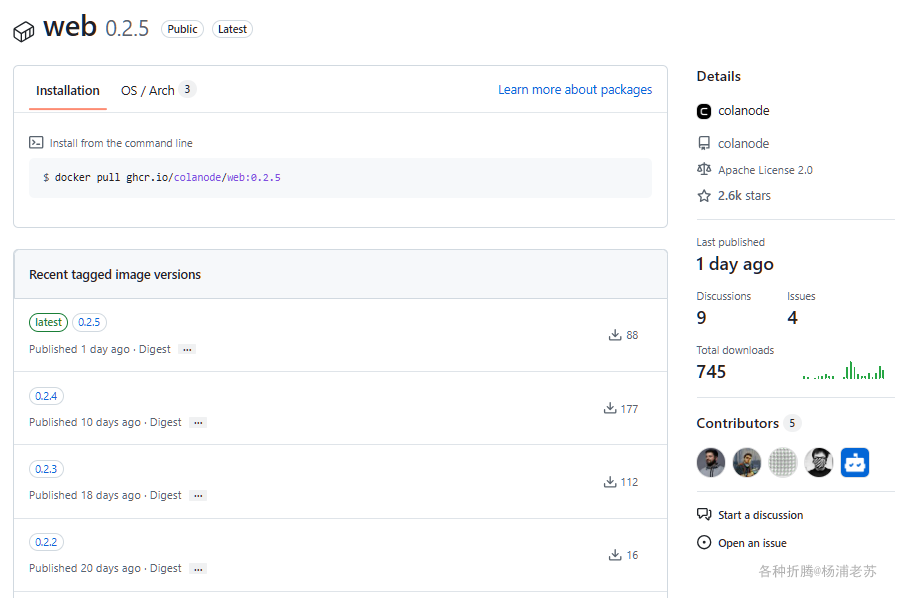Click the web:0.2.5 link in docker command

pos(254,178)
